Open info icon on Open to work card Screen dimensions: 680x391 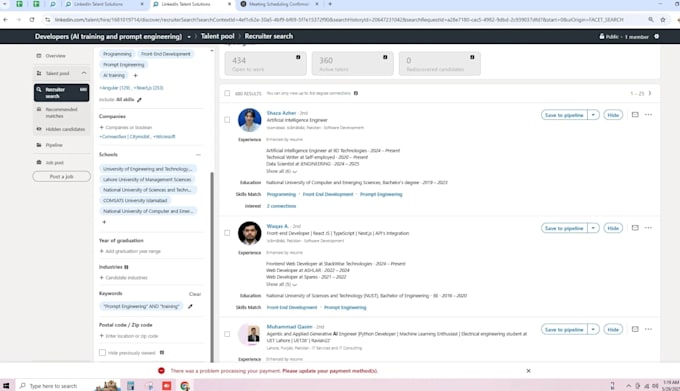pyautogui.click(x=298, y=57)
